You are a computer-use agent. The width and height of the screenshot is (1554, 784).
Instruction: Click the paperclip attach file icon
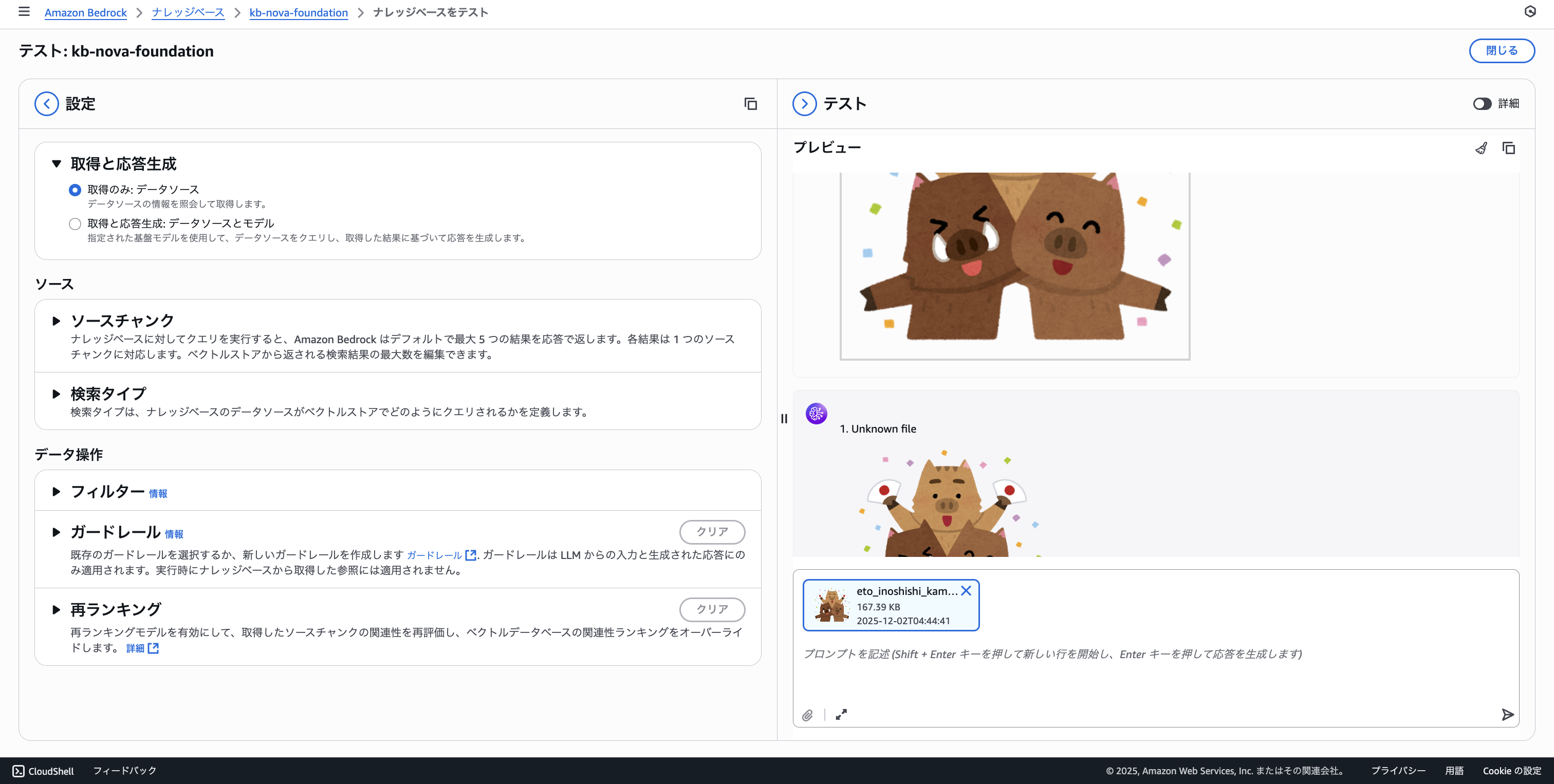pyautogui.click(x=808, y=715)
